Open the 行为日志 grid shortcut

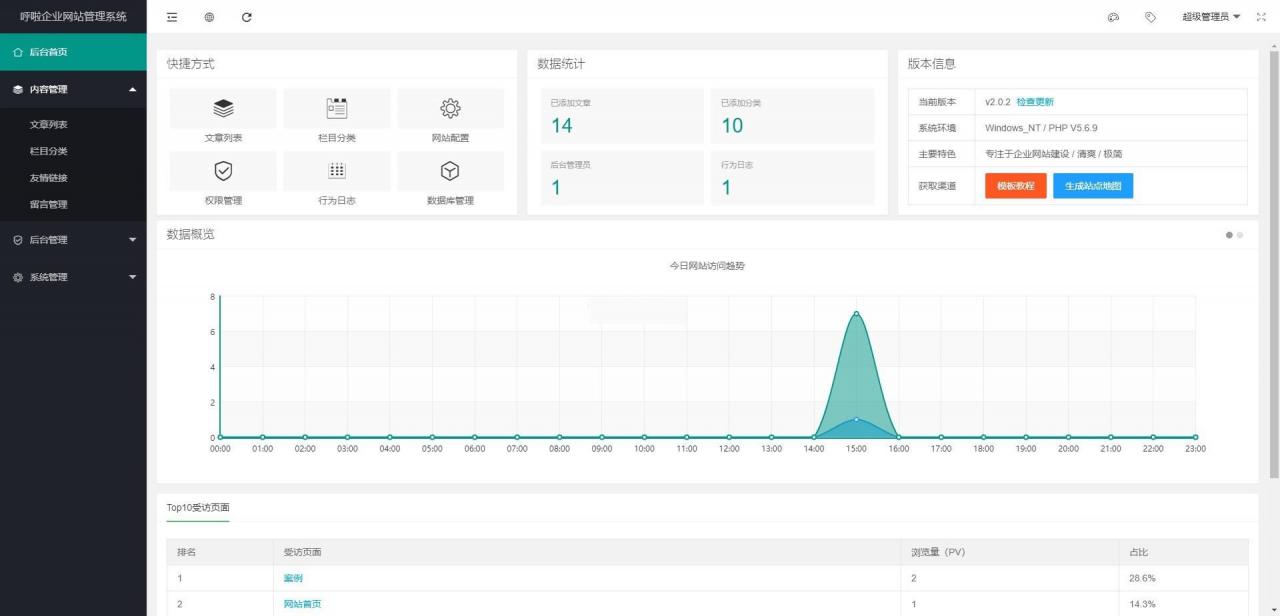(337, 171)
